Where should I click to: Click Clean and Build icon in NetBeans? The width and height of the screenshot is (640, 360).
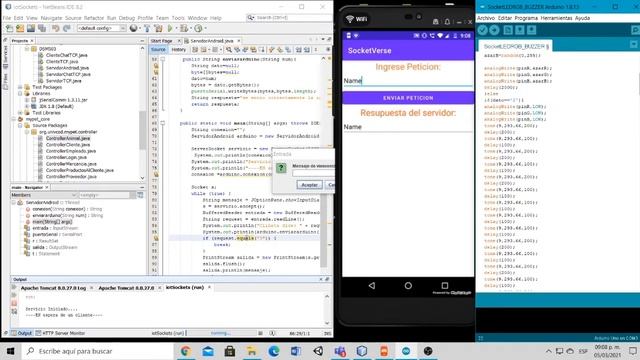point(158,28)
